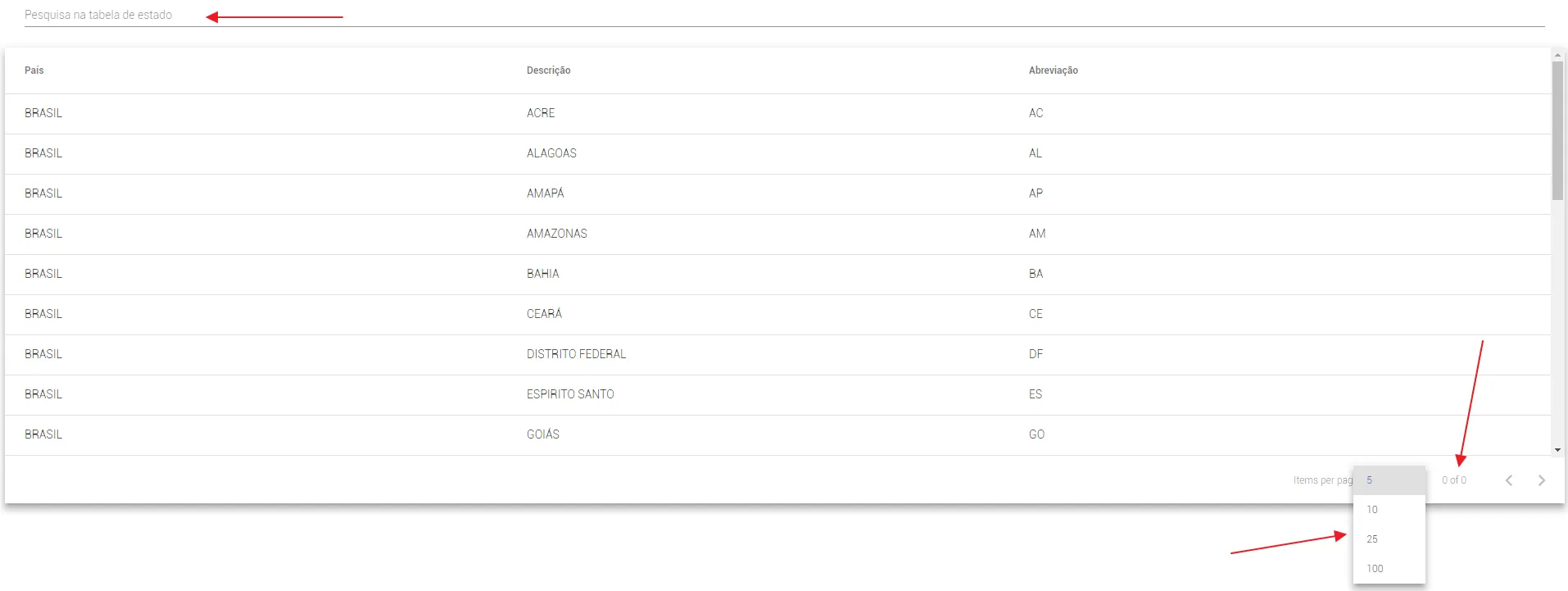Click the País column header
This screenshot has height=591, width=1568.
(x=34, y=70)
